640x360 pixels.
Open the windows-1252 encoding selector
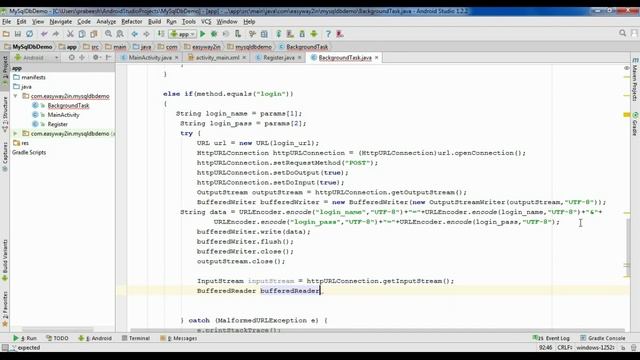click(595, 348)
